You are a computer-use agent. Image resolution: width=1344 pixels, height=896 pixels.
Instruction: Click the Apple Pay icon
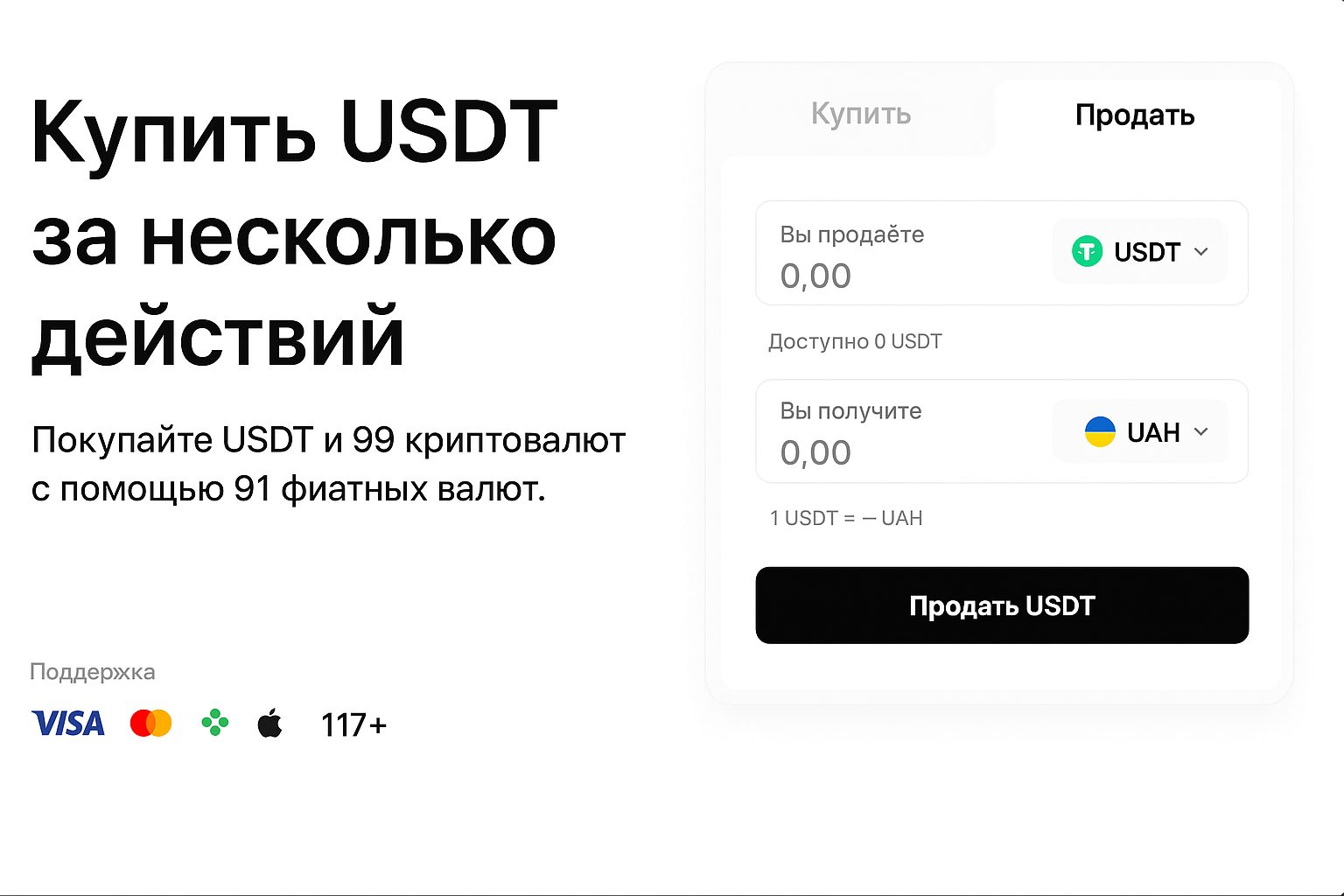click(x=271, y=723)
